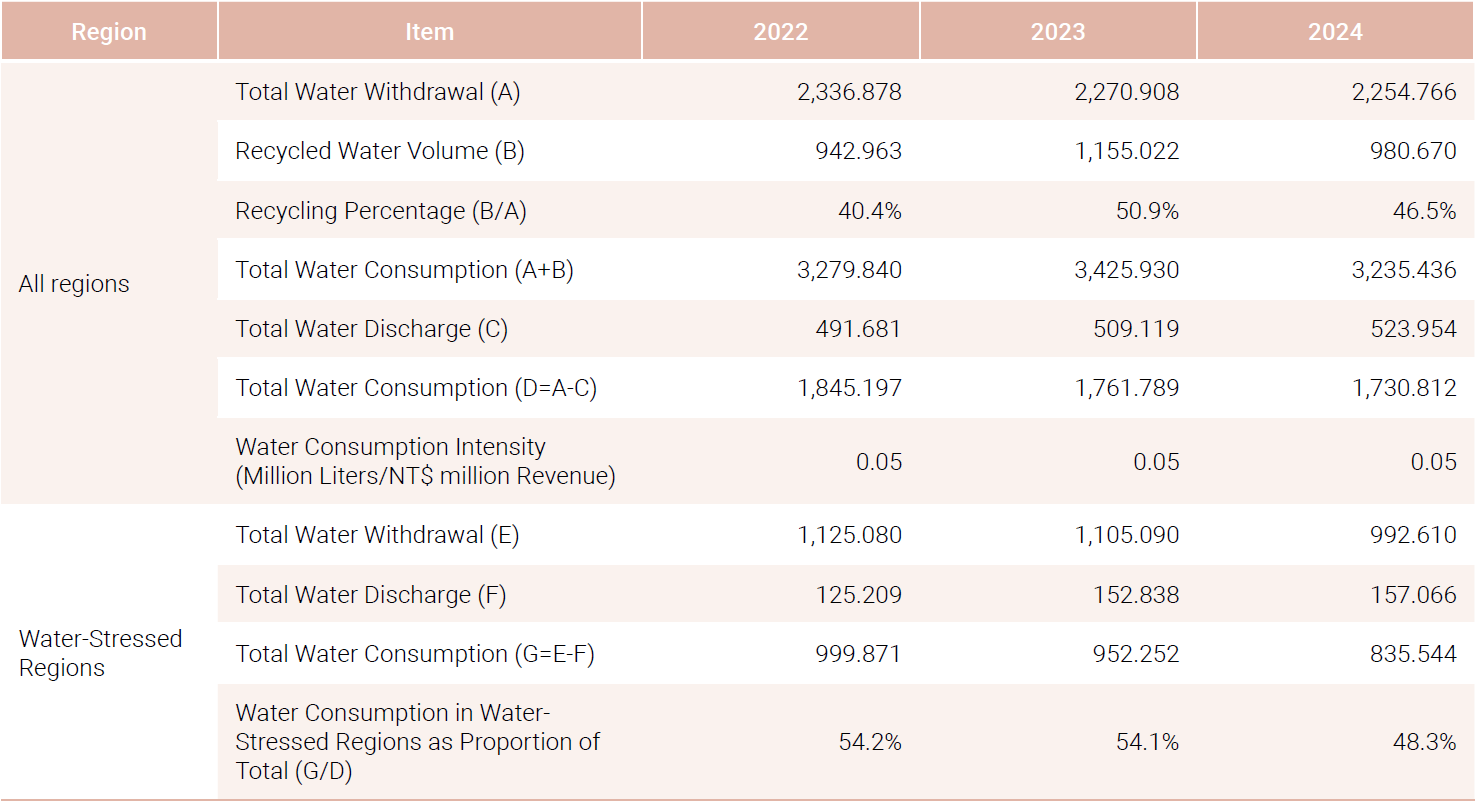Select the Total Water Withdrawal (A) label
This screenshot has width=1477, height=804.
point(377,92)
